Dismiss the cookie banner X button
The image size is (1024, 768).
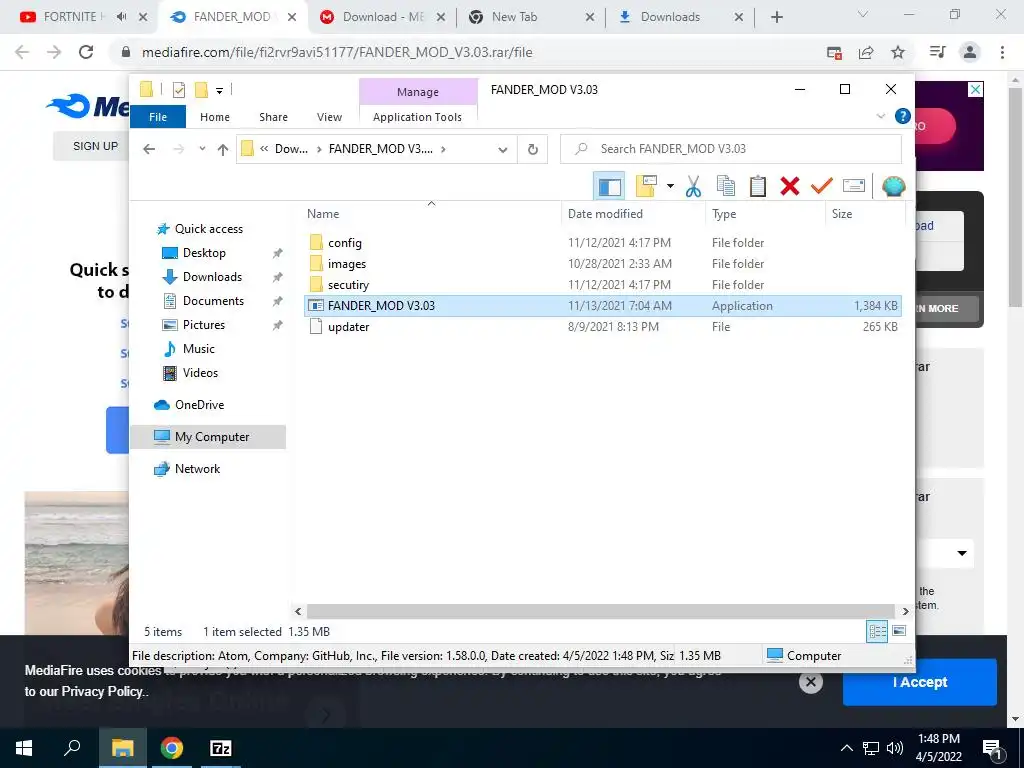pos(810,682)
